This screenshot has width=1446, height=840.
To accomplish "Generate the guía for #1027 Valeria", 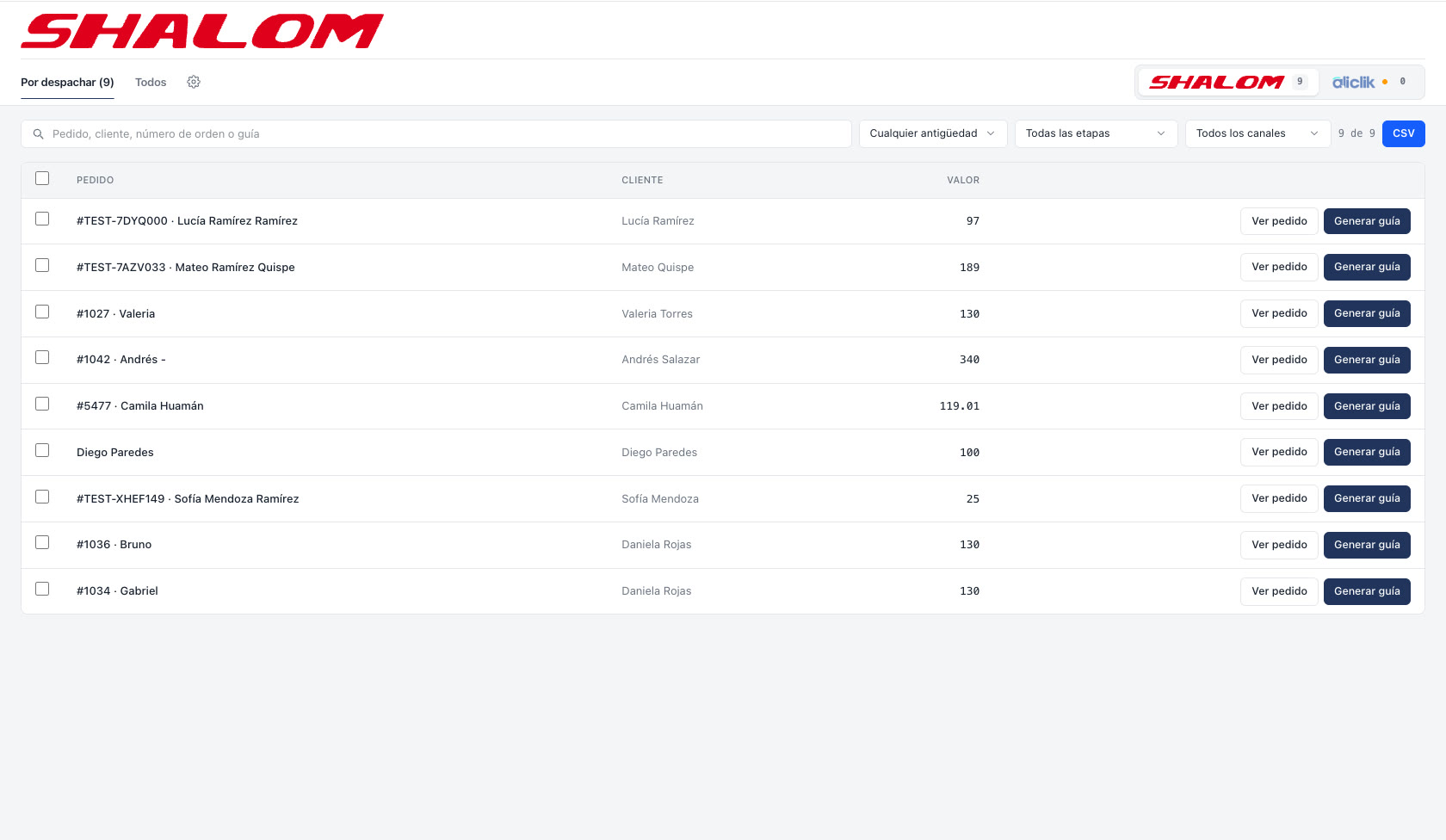I will pos(1367,313).
